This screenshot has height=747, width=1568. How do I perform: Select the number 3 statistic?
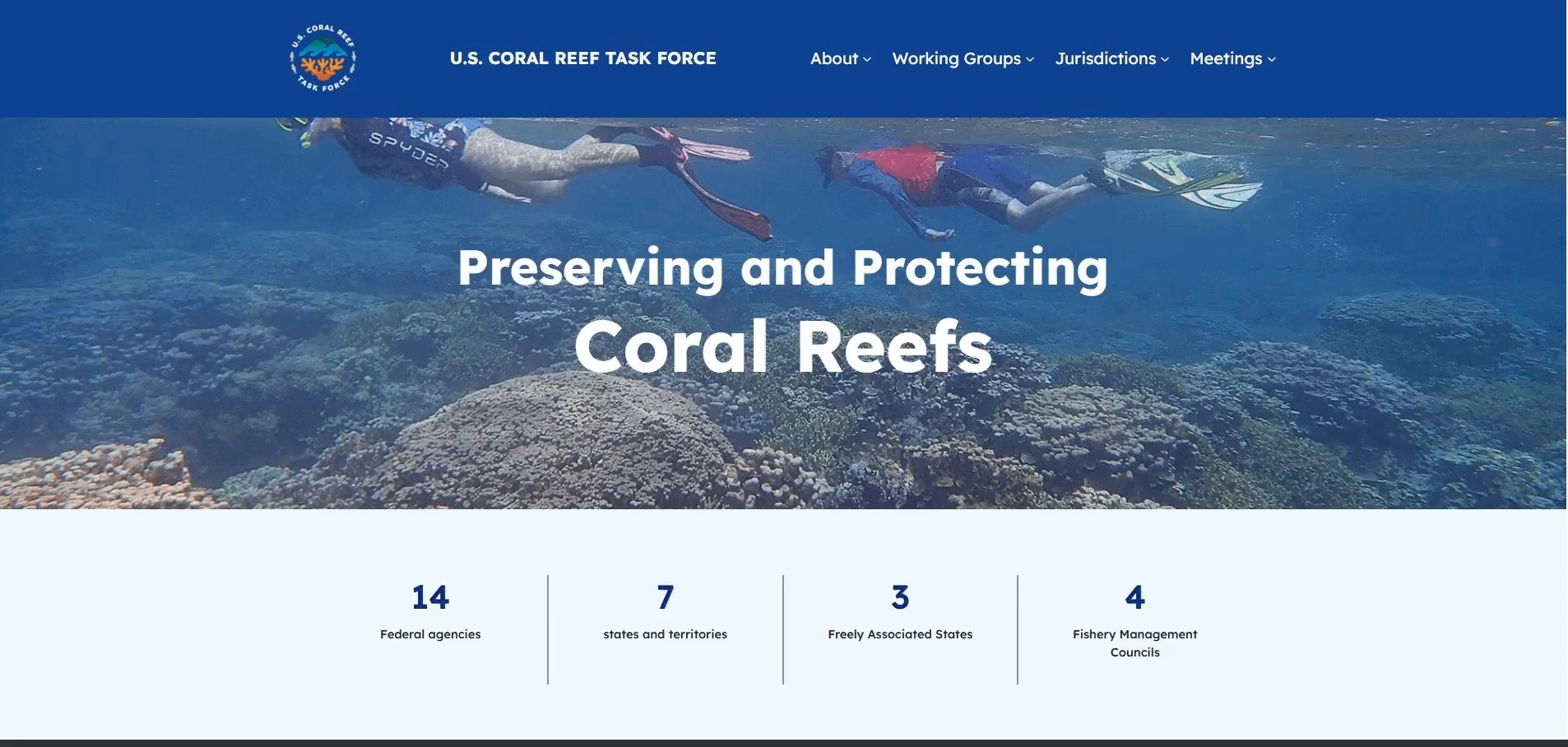point(900,597)
